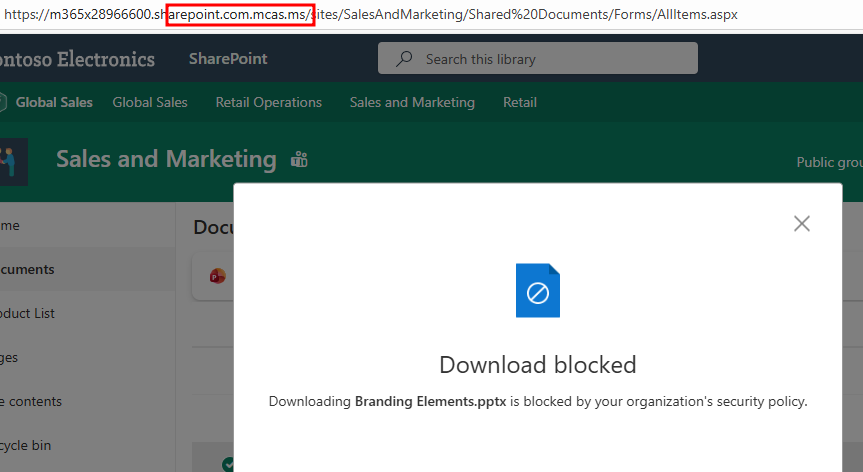Screen dimensions: 863x472
Task: Open Site contents from left navigation
Action: pyautogui.click(x=31, y=401)
